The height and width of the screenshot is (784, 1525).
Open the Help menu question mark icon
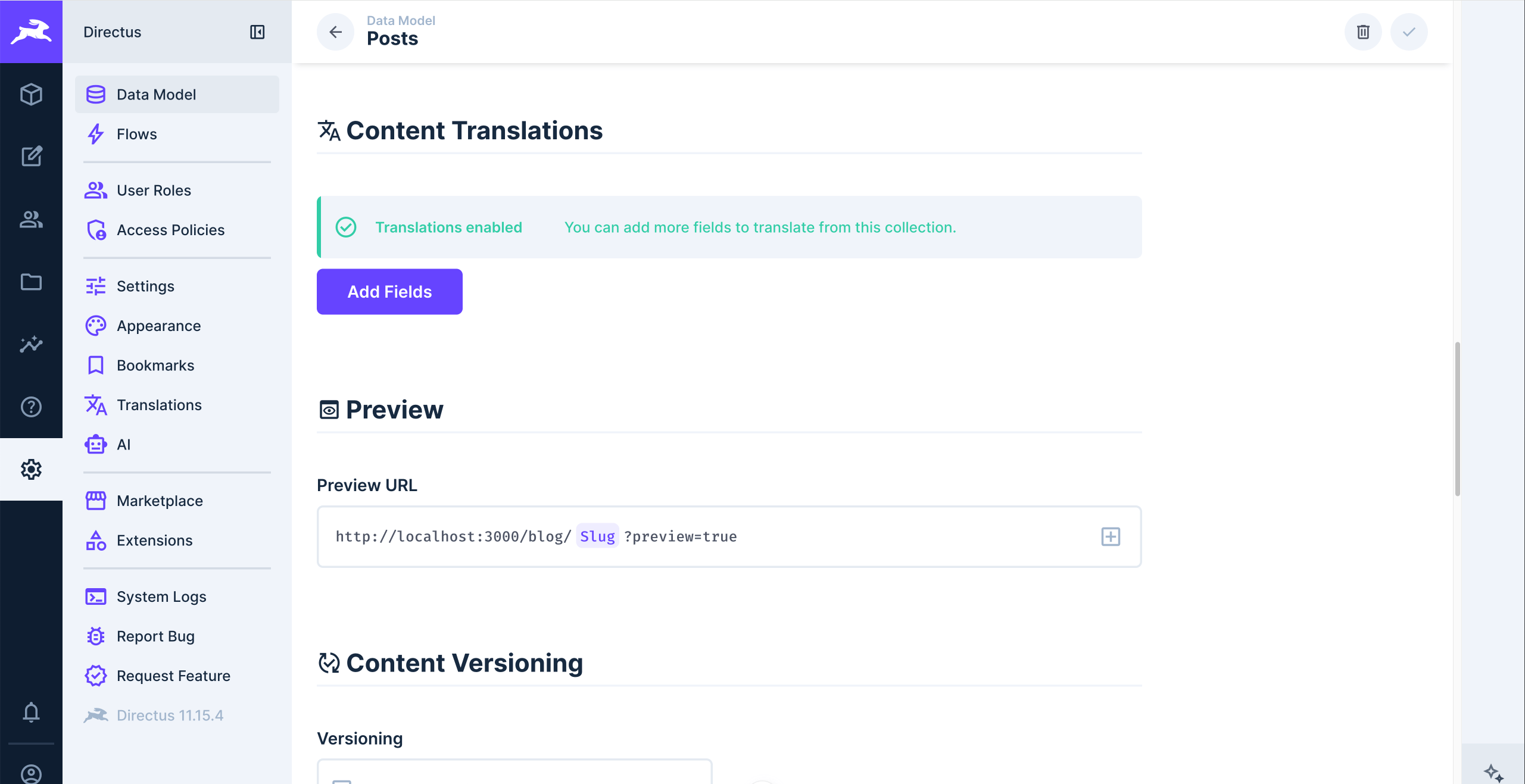point(31,407)
